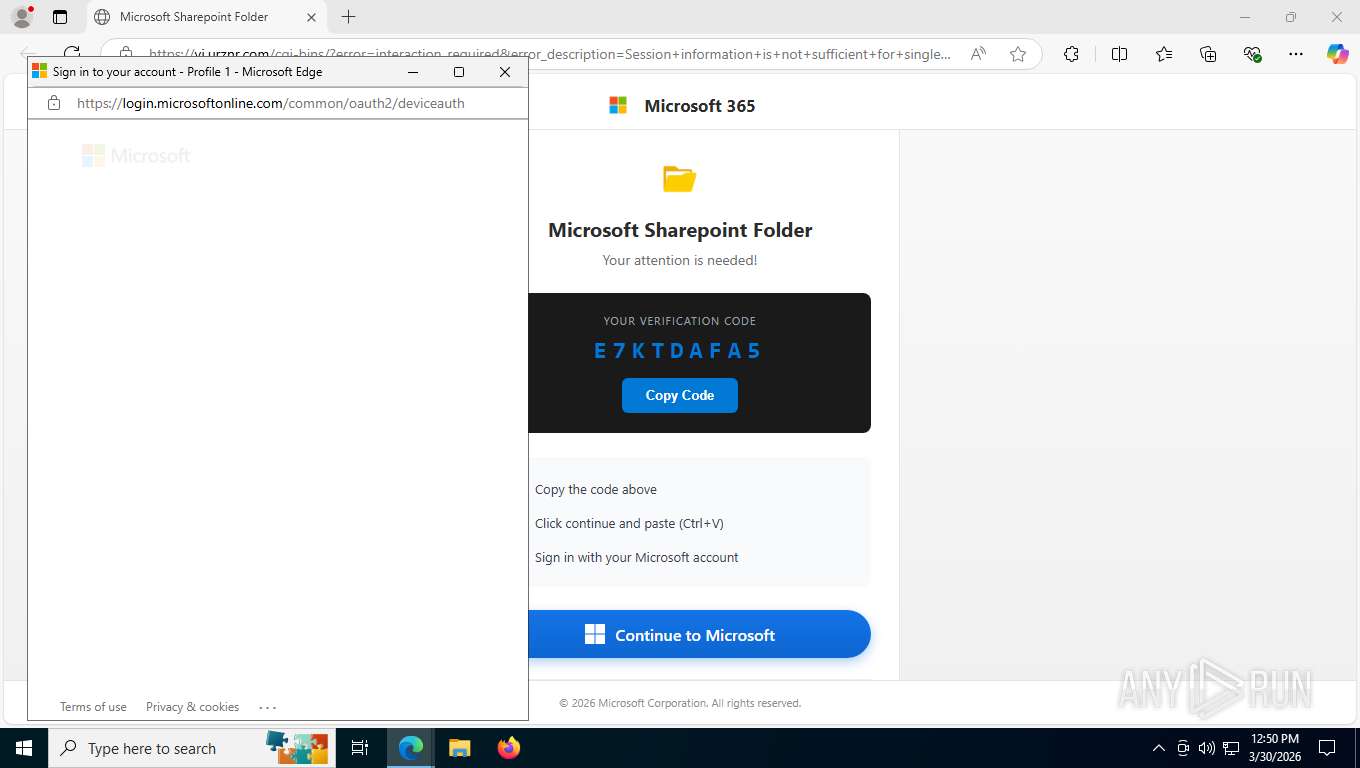The width and height of the screenshot is (1360, 768).
Task: Maximize the Sign in popup window
Action: [x=459, y=72]
